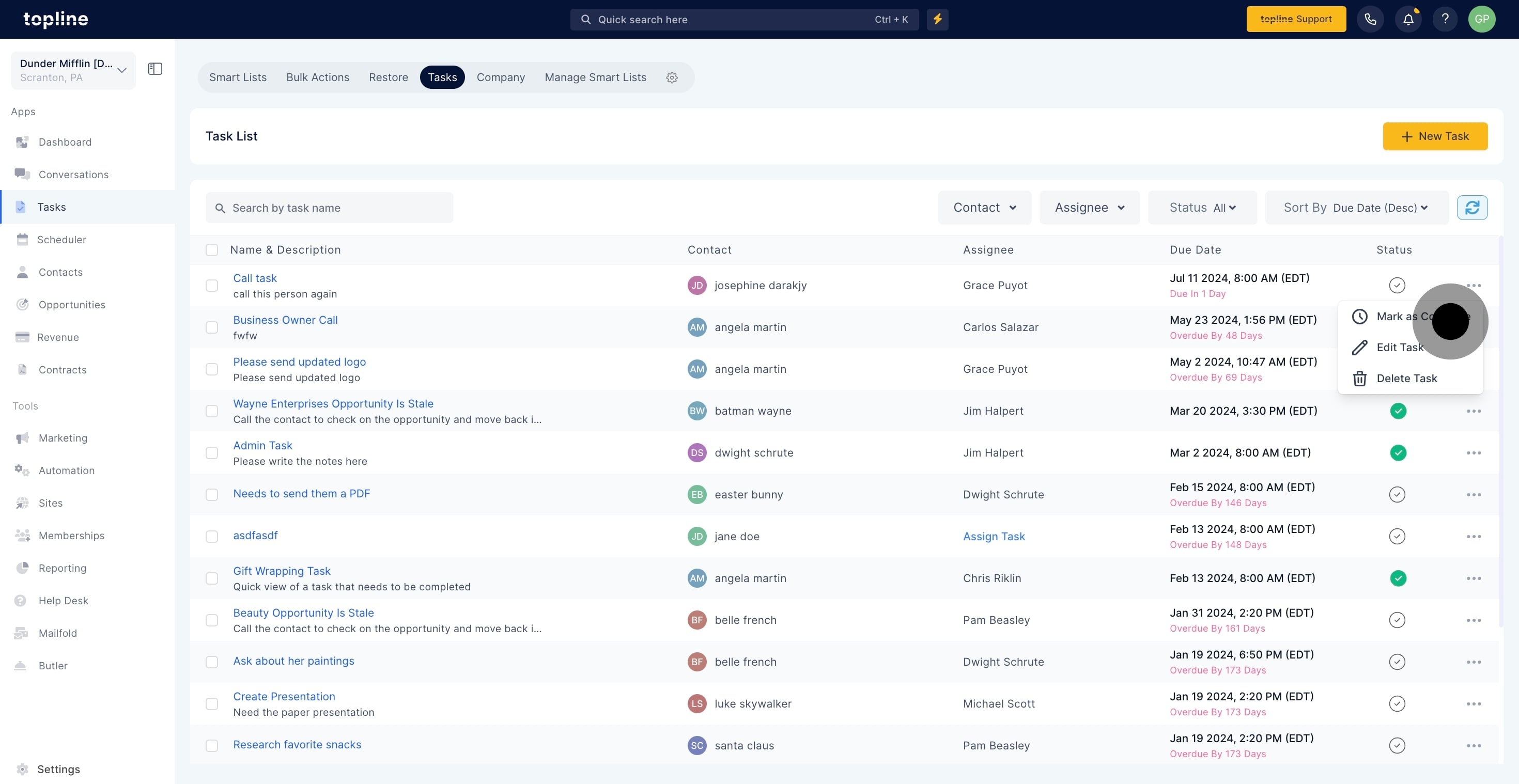Image resolution: width=1519 pixels, height=784 pixels.
Task: Open the notifications bell
Action: (1408, 20)
